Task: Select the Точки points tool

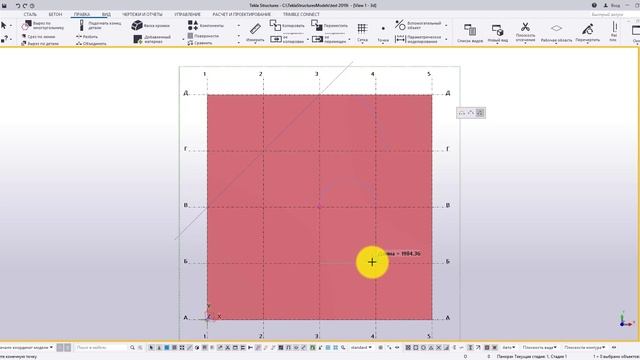Action: (383, 33)
